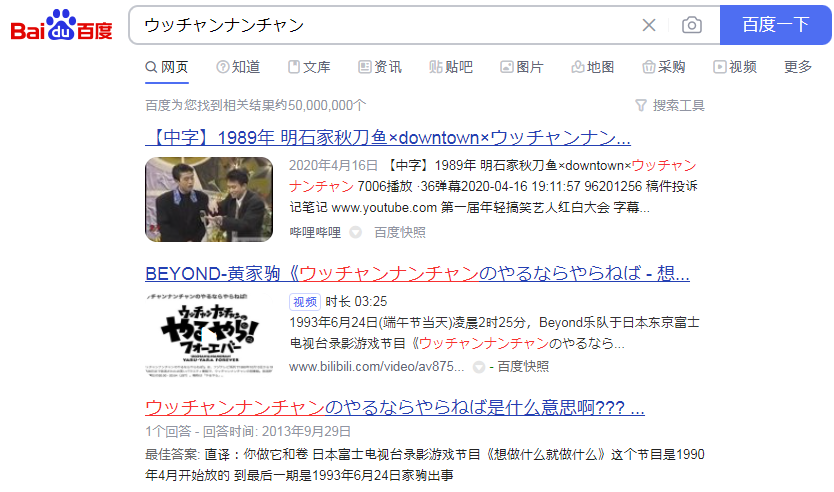Clear the search box with X icon

648,25
